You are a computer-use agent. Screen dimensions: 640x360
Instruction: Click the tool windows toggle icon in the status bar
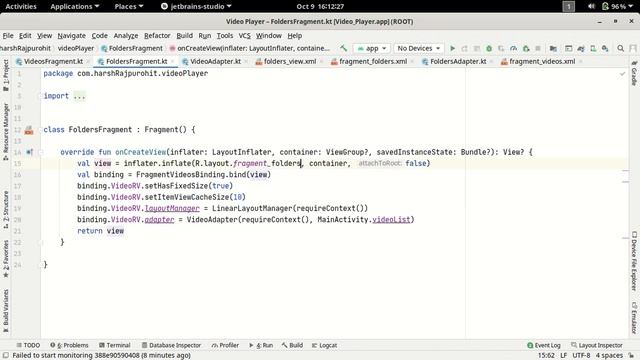(6, 356)
